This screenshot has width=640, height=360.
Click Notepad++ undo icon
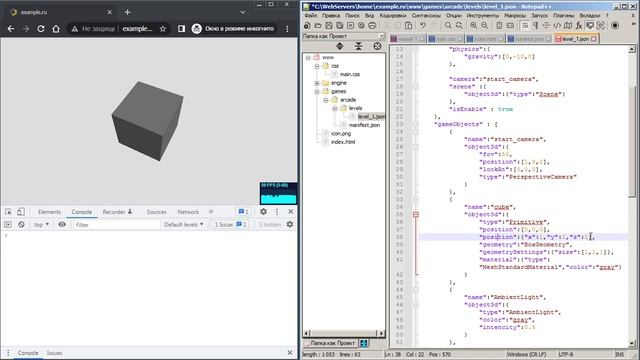click(x=422, y=25)
